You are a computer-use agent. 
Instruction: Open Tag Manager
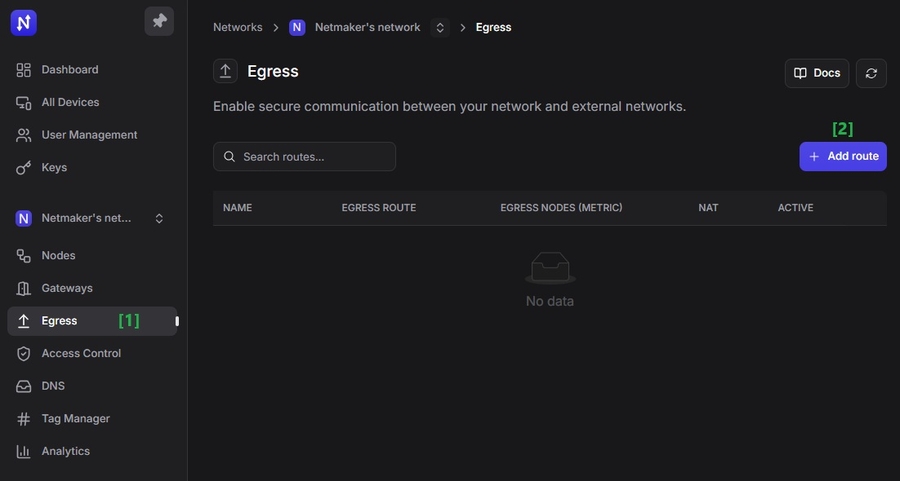click(x=75, y=418)
